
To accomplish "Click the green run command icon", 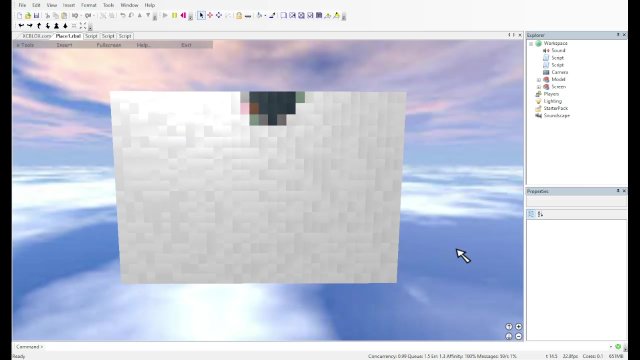I will pyautogui.click(x=618, y=347).
